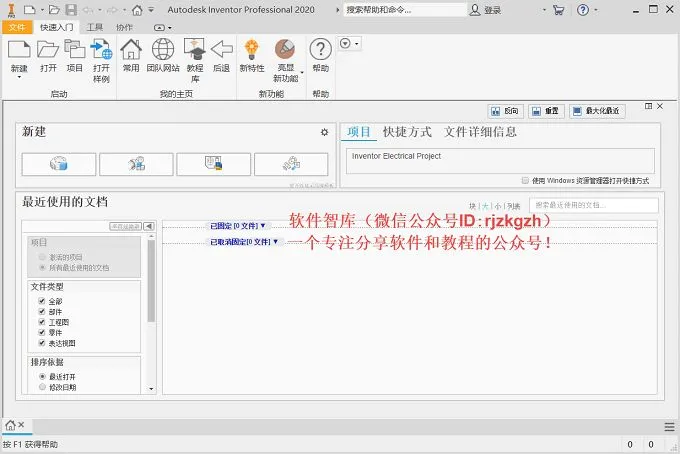Create a new drawing from template button
This screenshot has height=454, width=680.
213,164
